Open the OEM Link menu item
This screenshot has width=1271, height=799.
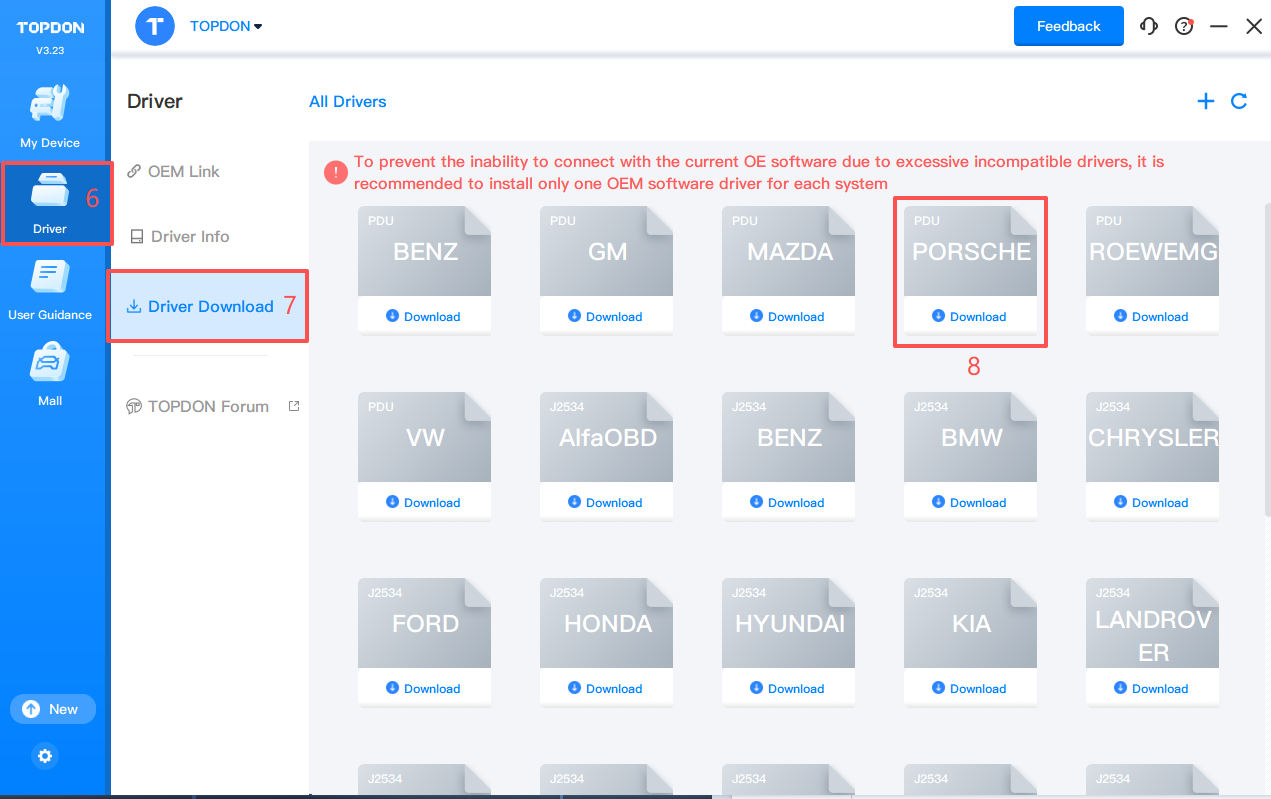pyautogui.click(x=183, y=171)
